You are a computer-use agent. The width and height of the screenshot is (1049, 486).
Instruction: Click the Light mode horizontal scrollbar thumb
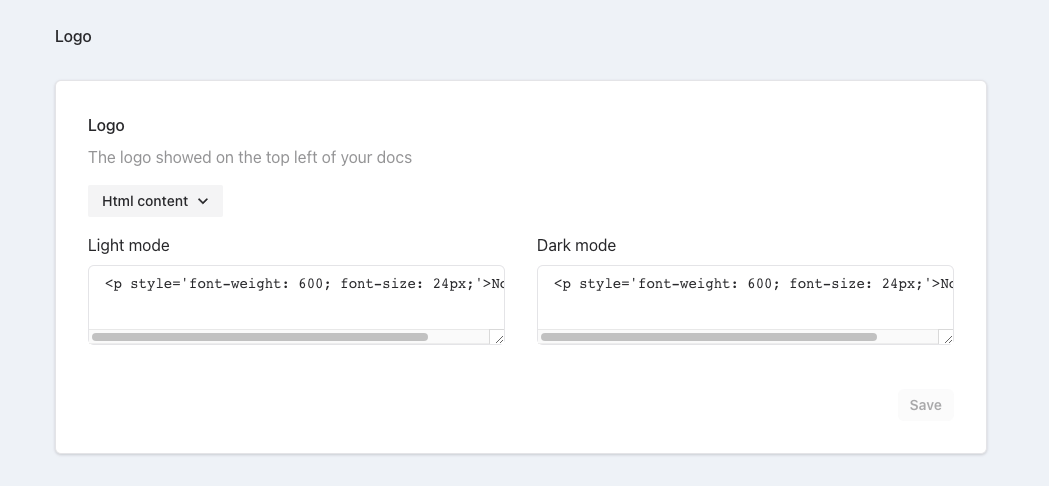pos(260,338)
